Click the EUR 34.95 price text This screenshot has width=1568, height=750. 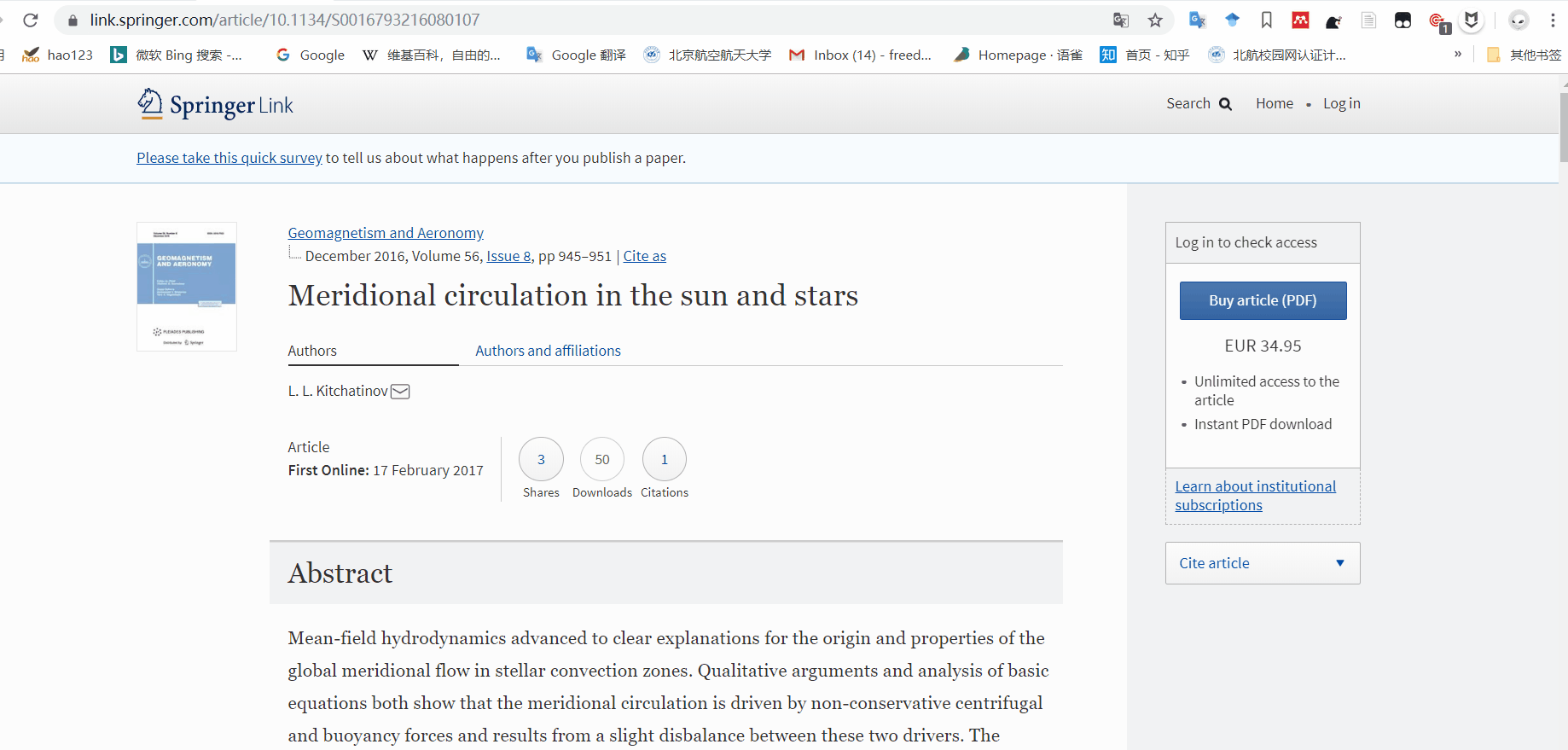pos(1263,346)
